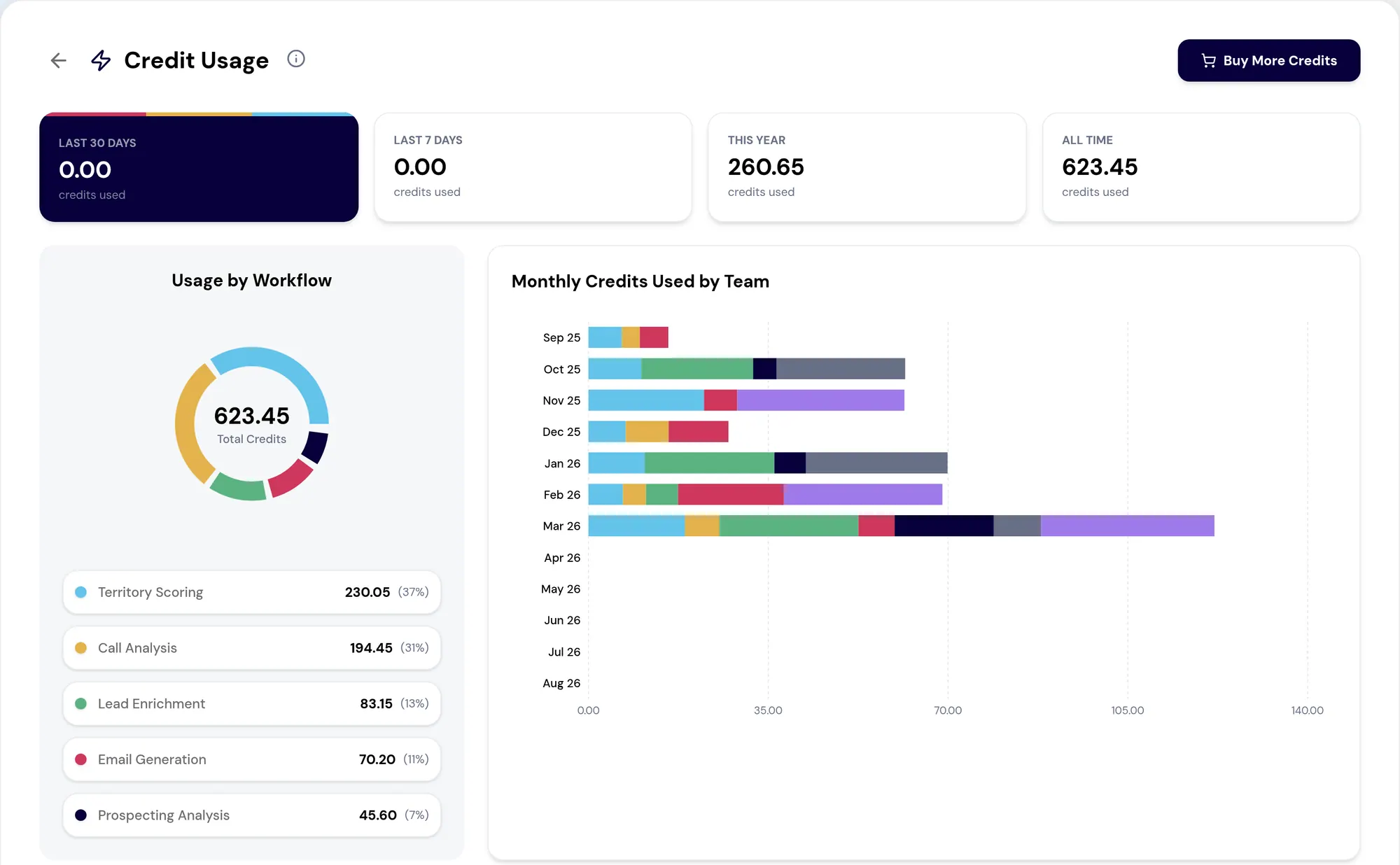Click the Email Generation workflow row
The width and height of the screenshot is (1400, 865).
pyautogui.click(x=251, y=759)
